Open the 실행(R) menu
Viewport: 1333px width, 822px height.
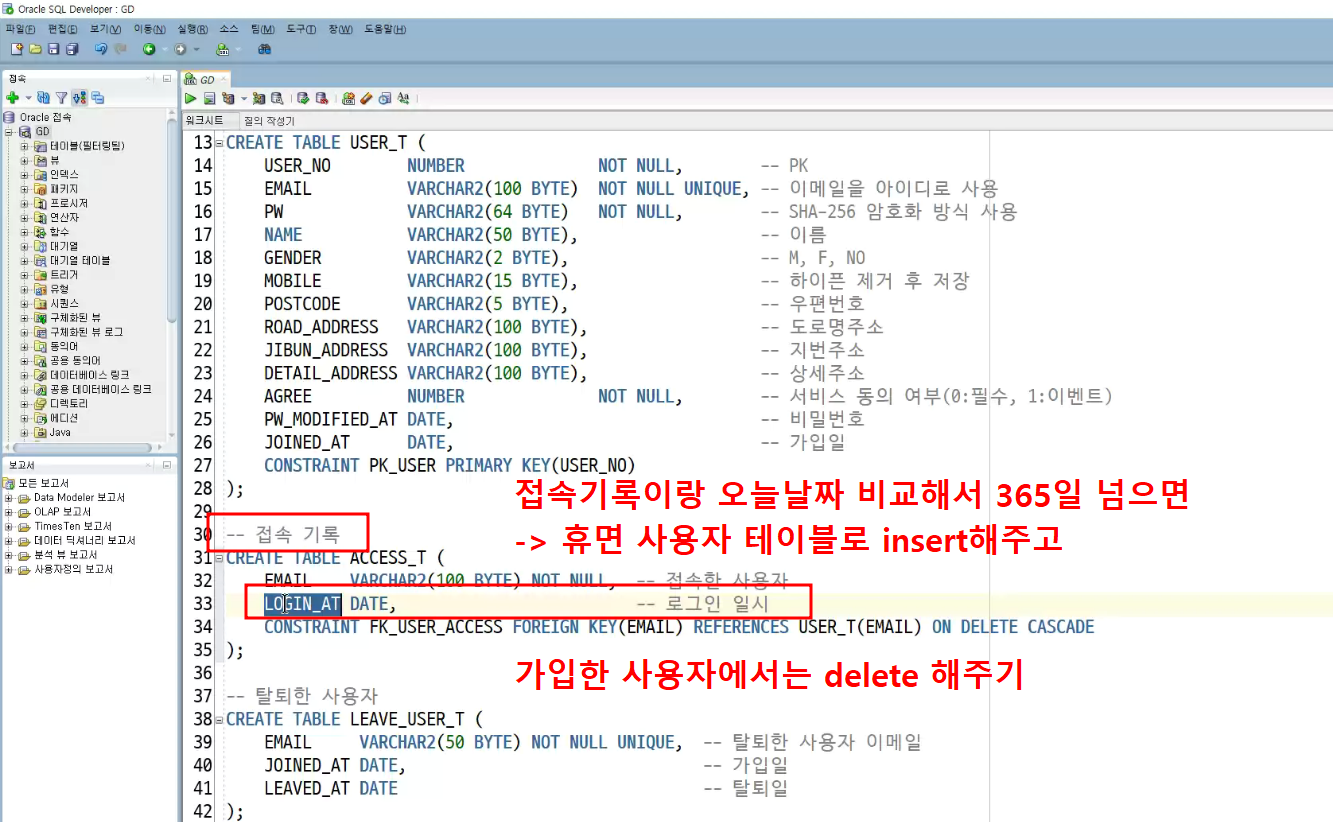tap(192, 29)
